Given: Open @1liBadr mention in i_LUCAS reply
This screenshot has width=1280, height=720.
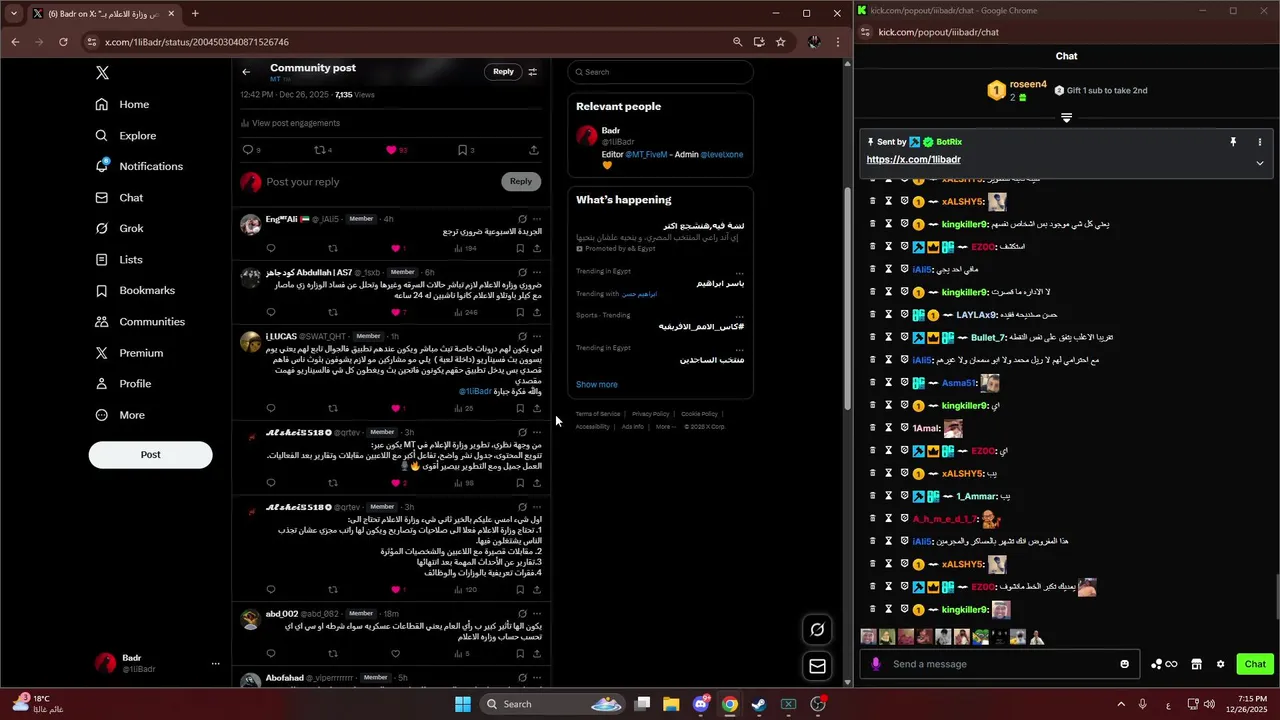Looking at the screenshot, I should pyautogui.click(x=475, y=391).
